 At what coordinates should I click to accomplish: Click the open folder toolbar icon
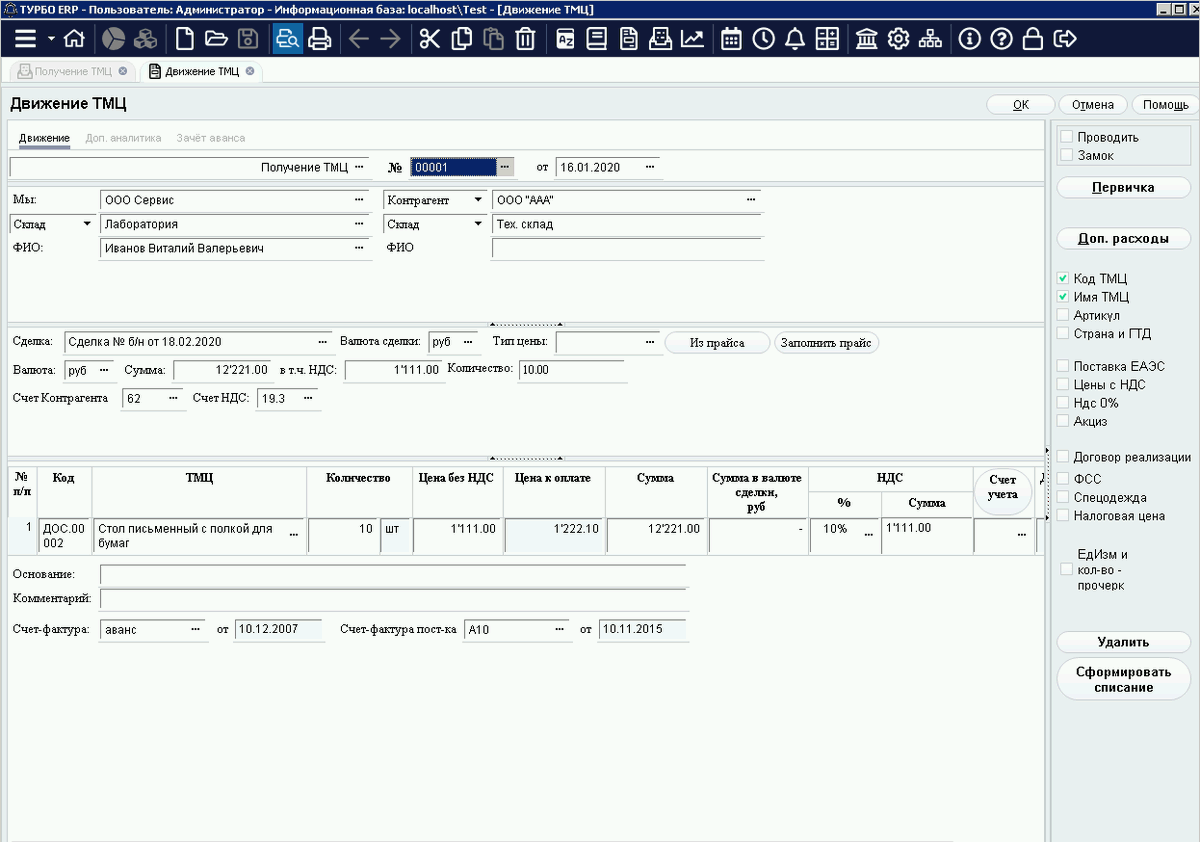pos(216,39)
